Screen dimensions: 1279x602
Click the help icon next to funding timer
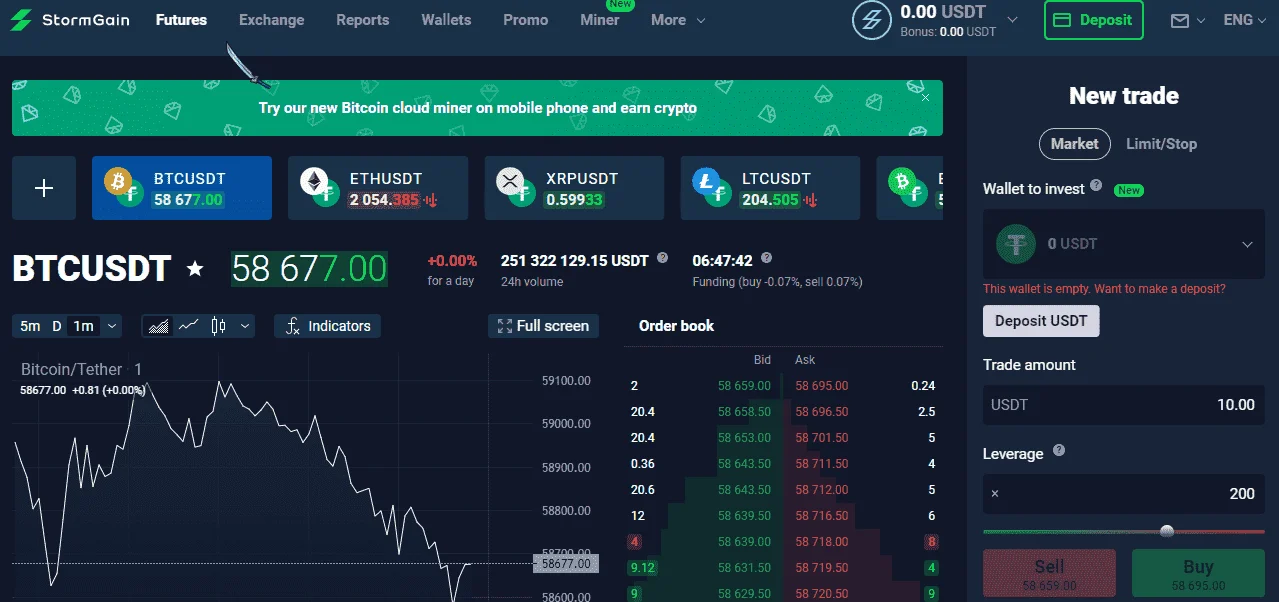point(767,258)
